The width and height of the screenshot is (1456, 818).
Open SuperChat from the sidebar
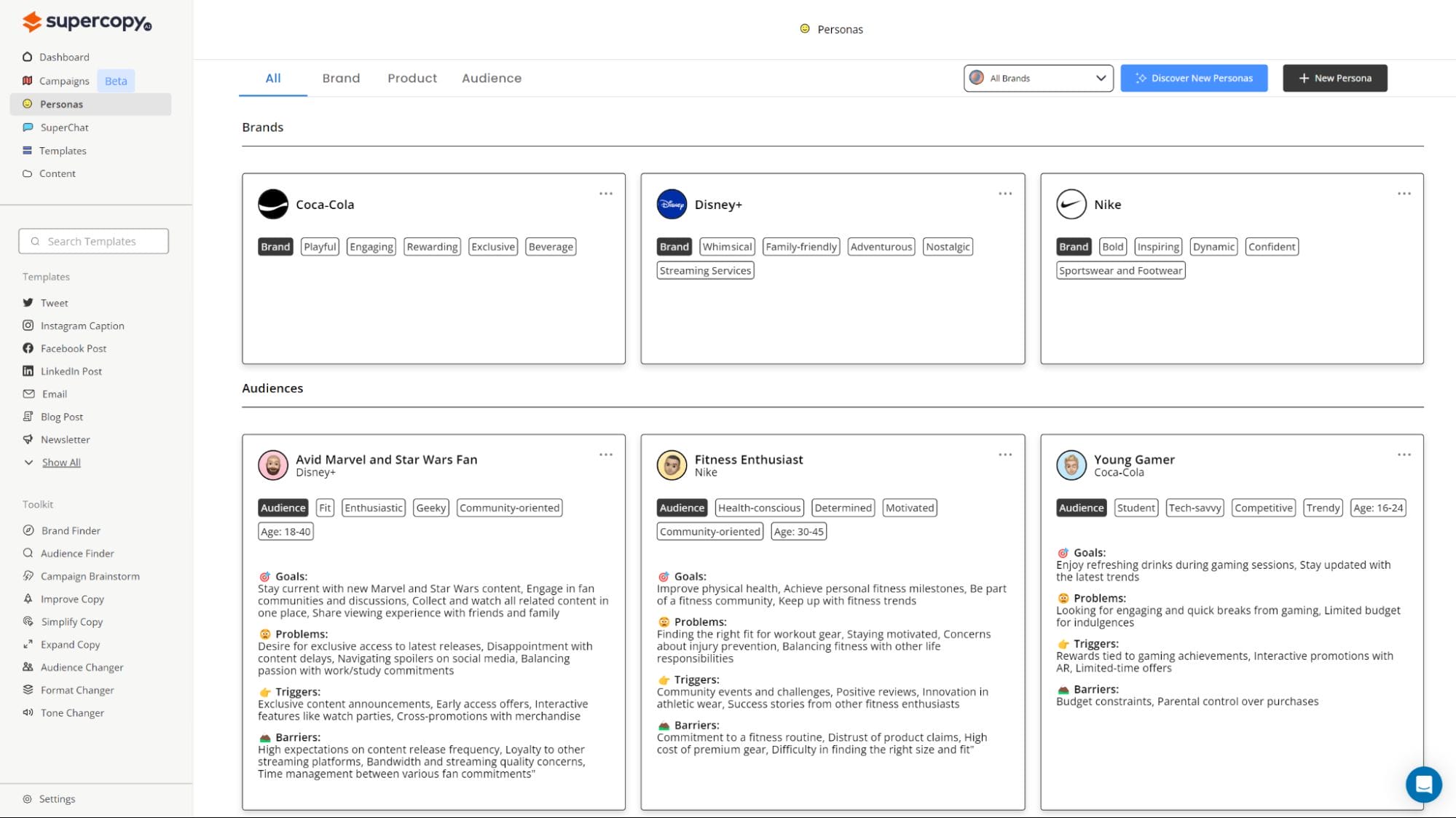pos(64,127)
